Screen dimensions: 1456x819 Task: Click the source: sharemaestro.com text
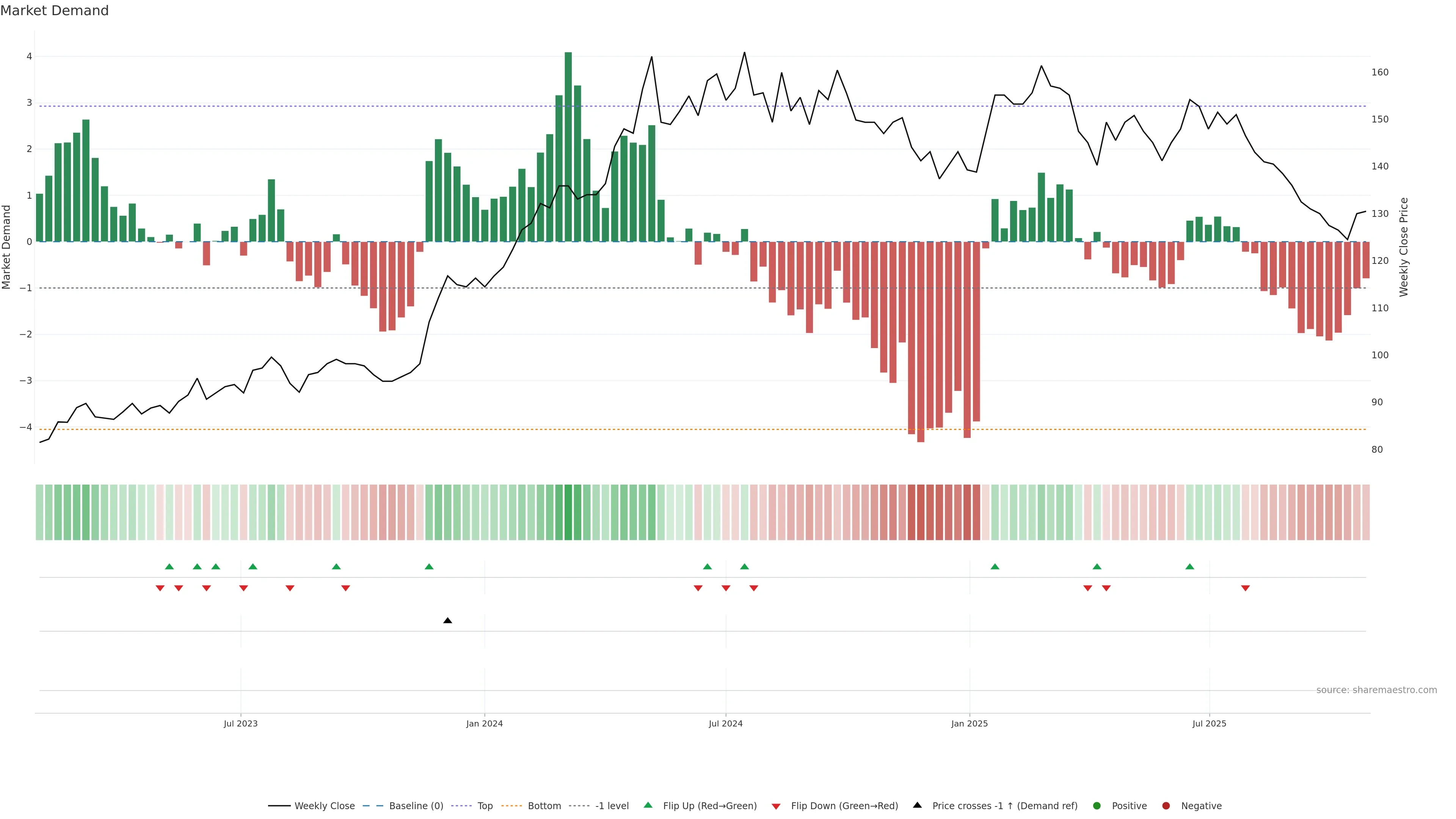coord(1376,690)
